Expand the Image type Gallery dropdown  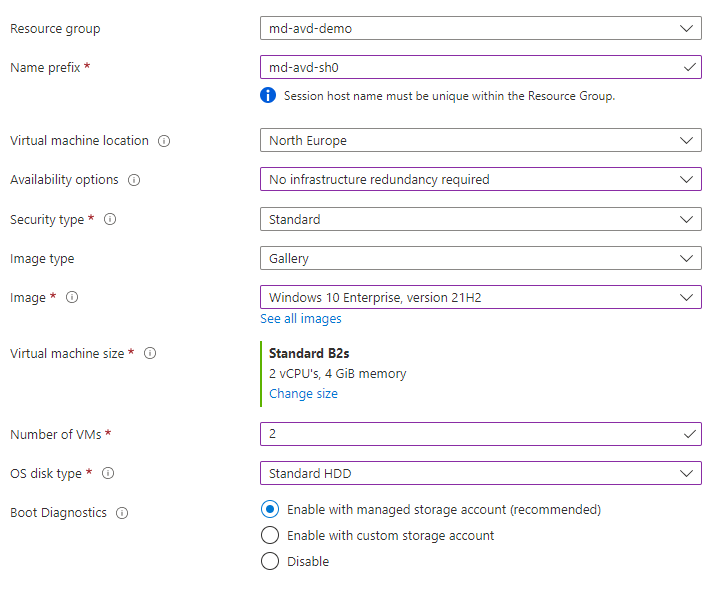pos(480,259)
